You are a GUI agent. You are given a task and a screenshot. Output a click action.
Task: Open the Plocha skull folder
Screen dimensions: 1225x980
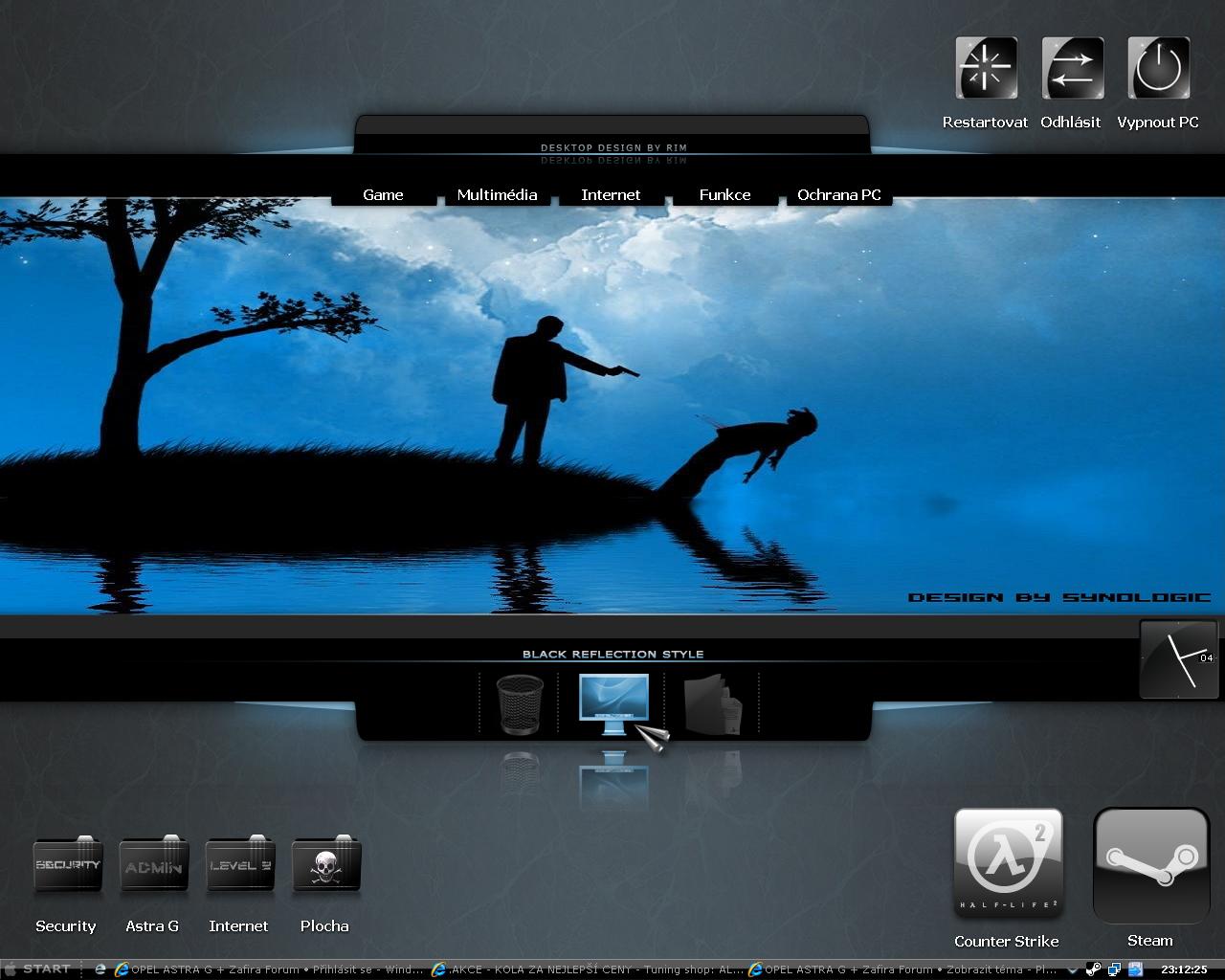coord(325,865)
